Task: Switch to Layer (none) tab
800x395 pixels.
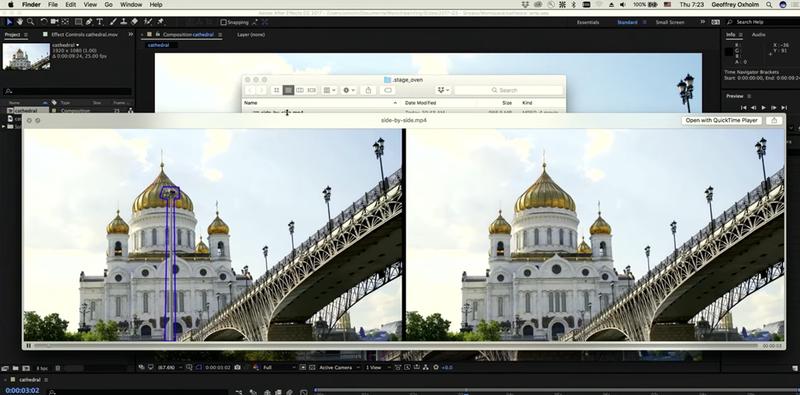Action: 251,35
